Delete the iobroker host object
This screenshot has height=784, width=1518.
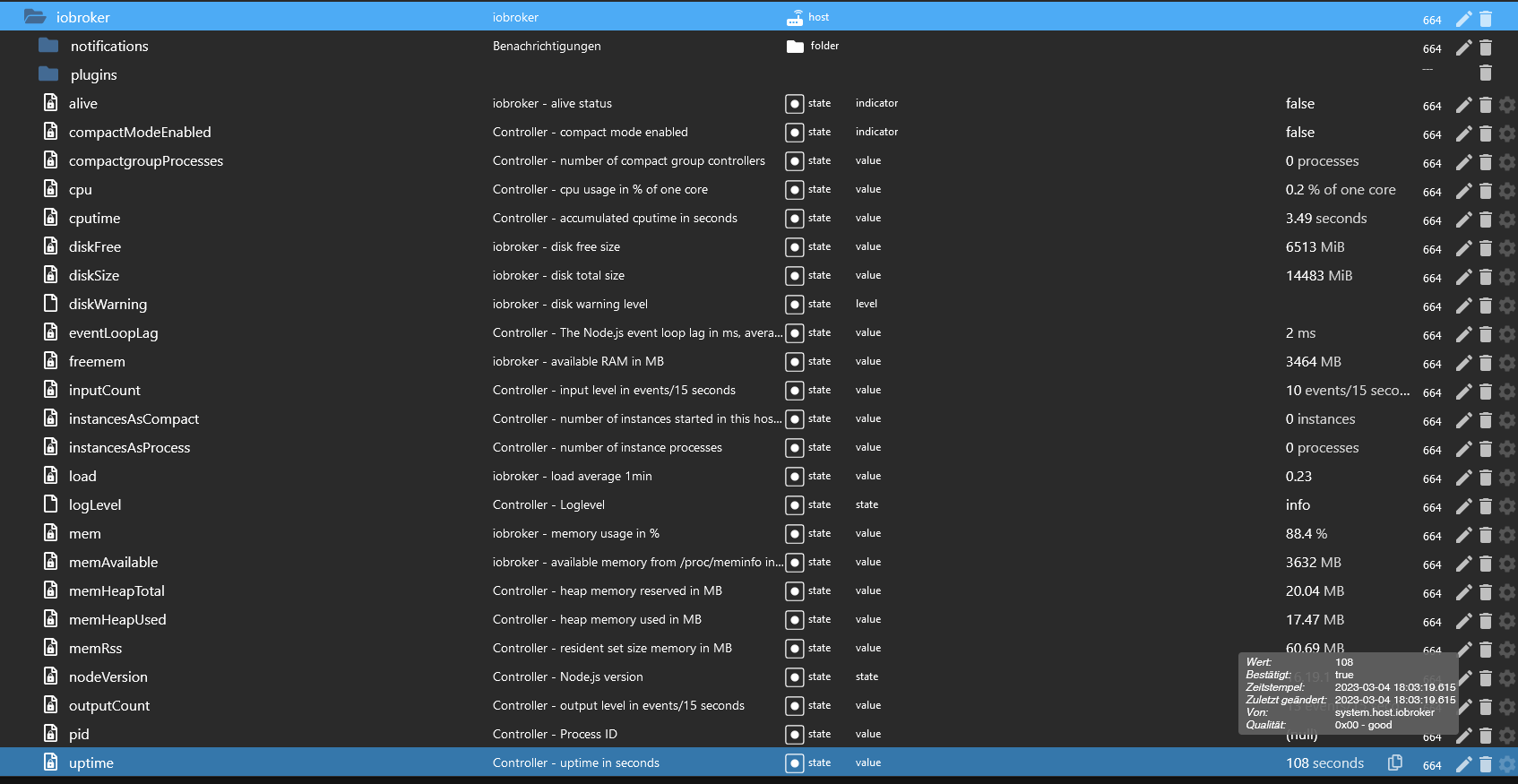[1486, 19]
